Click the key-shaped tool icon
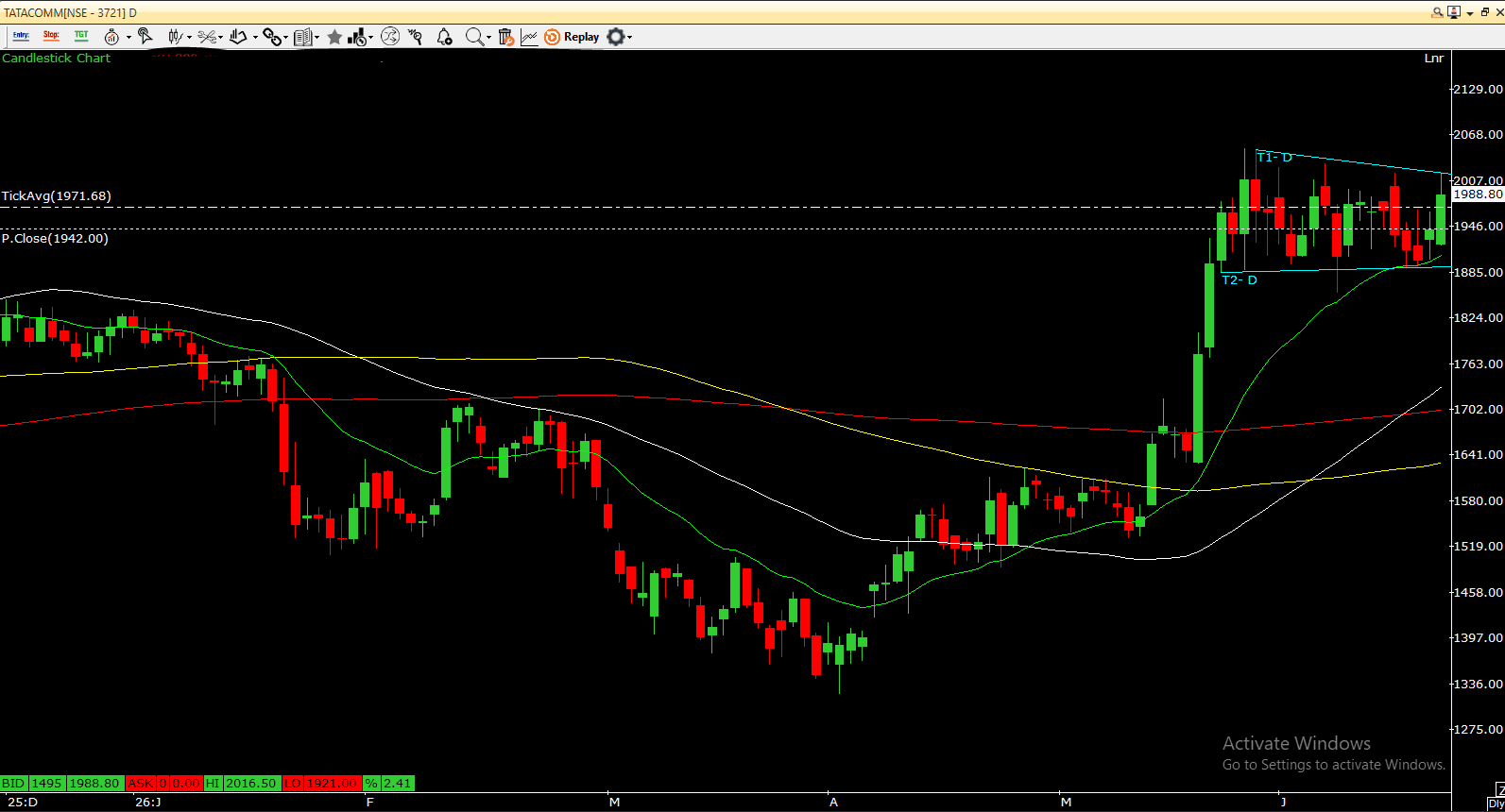Image resolution: width=1505 pixels, height=812 pixels. [x=416, y=37]
